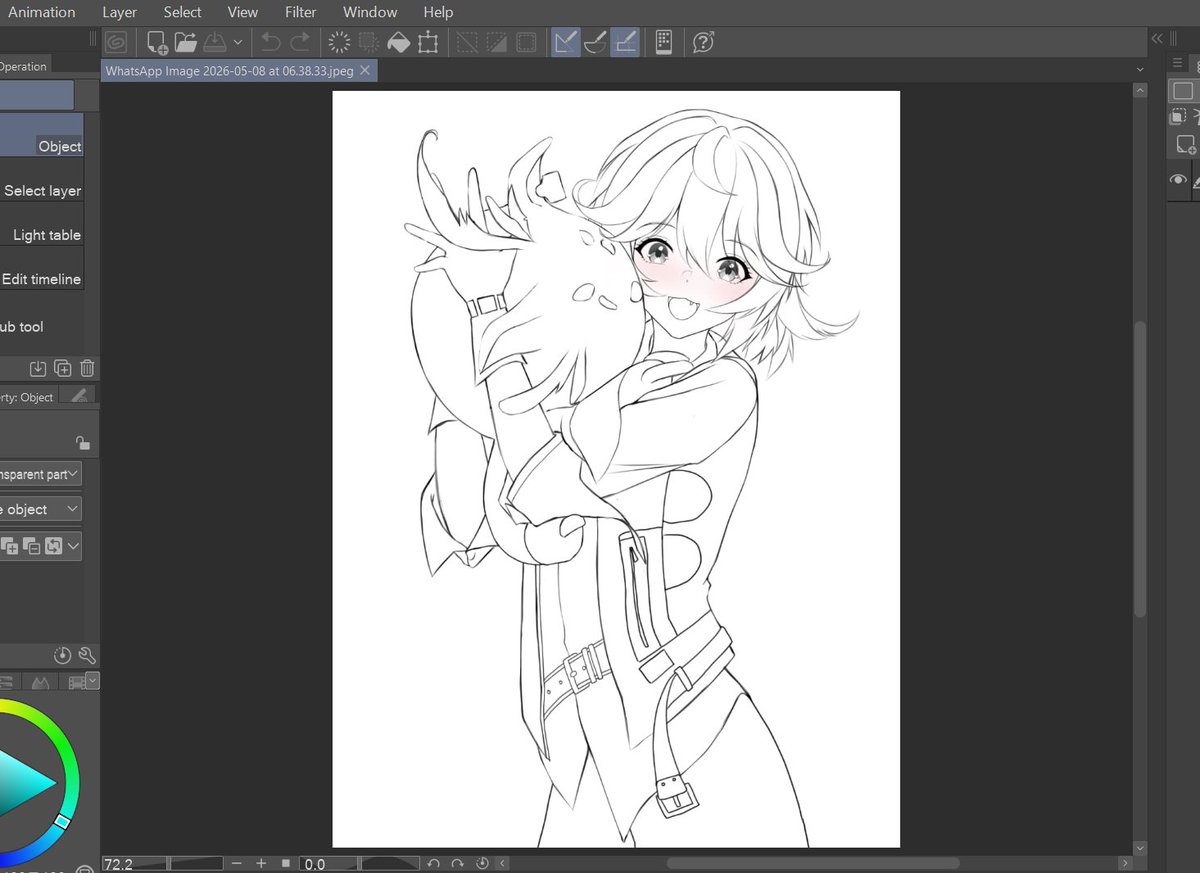This screenshot has width=1200, height=873.
Task: Click the Clear (dotted circle) icon
Action: pos(340,42)
